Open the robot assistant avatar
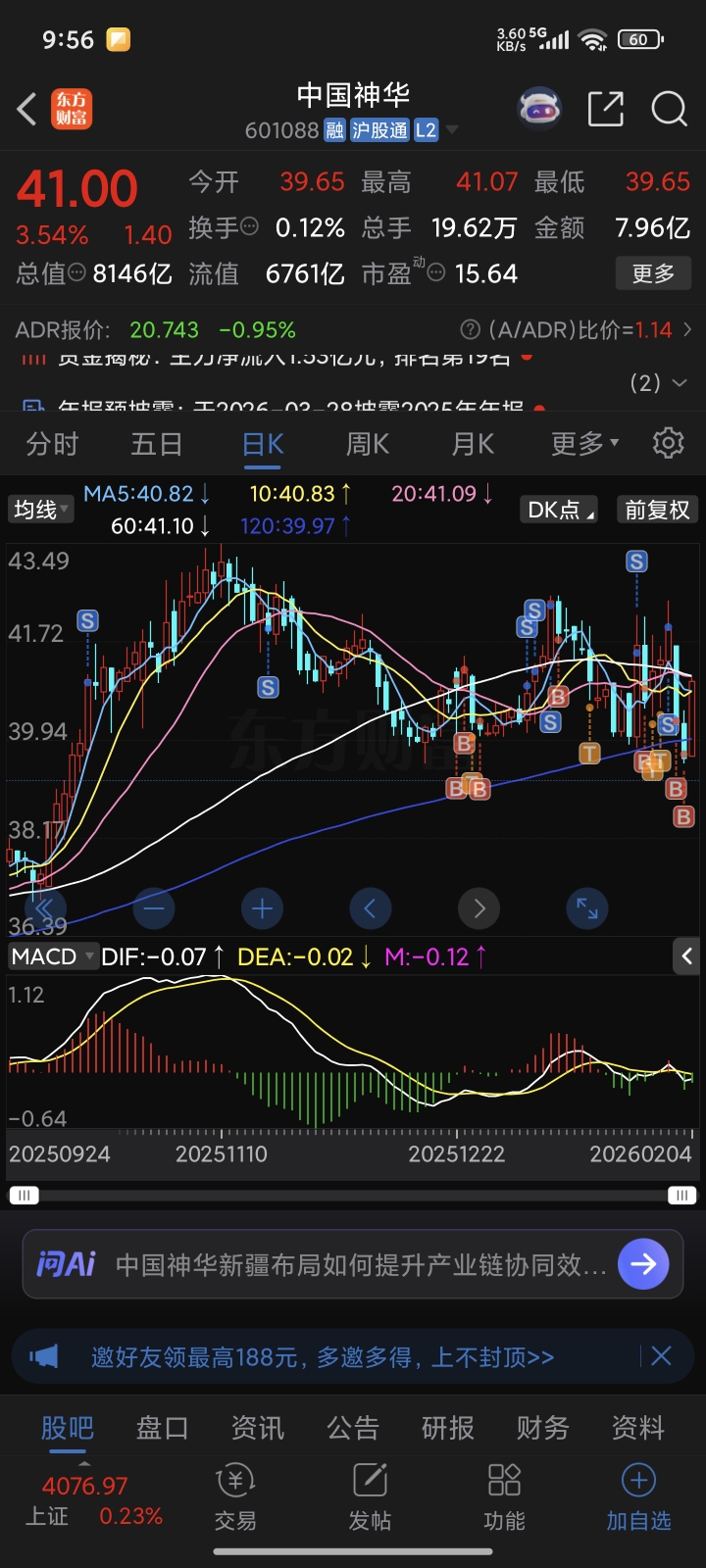The width and height of the screenshot is (706, 1568). (538, 109)
